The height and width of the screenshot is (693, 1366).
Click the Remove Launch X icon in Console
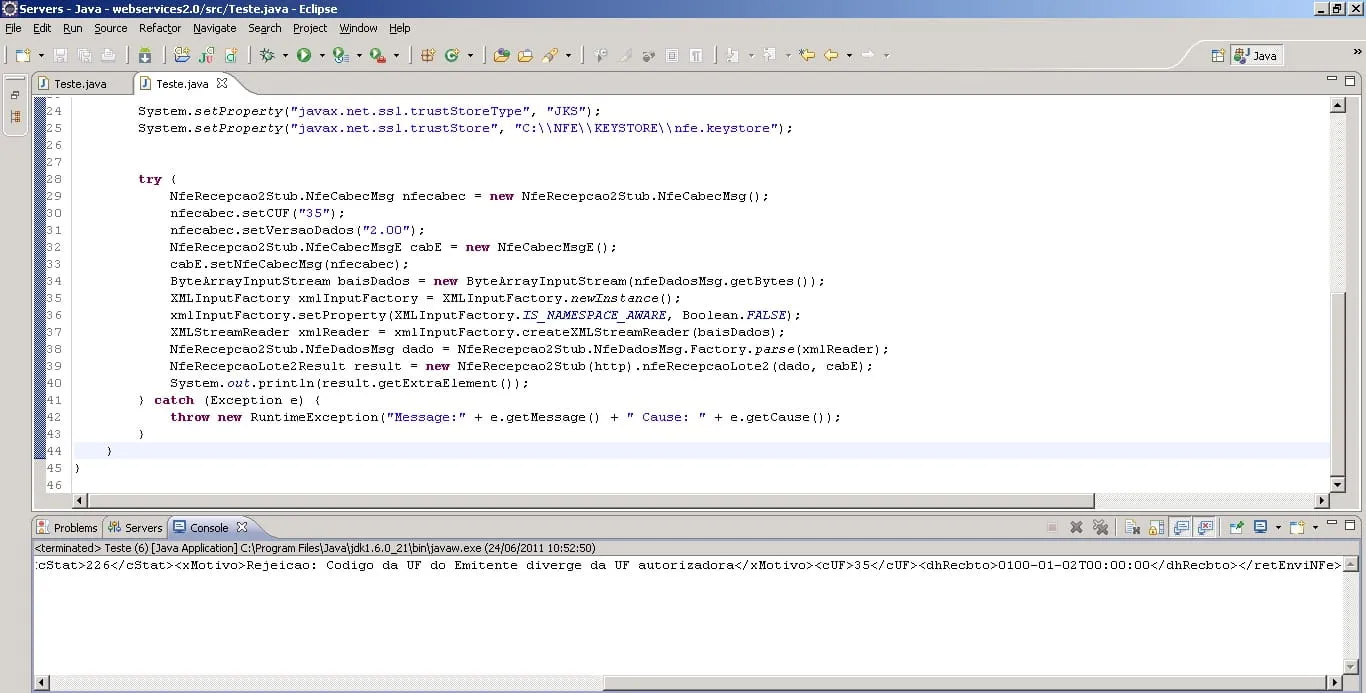(1076, 527)
